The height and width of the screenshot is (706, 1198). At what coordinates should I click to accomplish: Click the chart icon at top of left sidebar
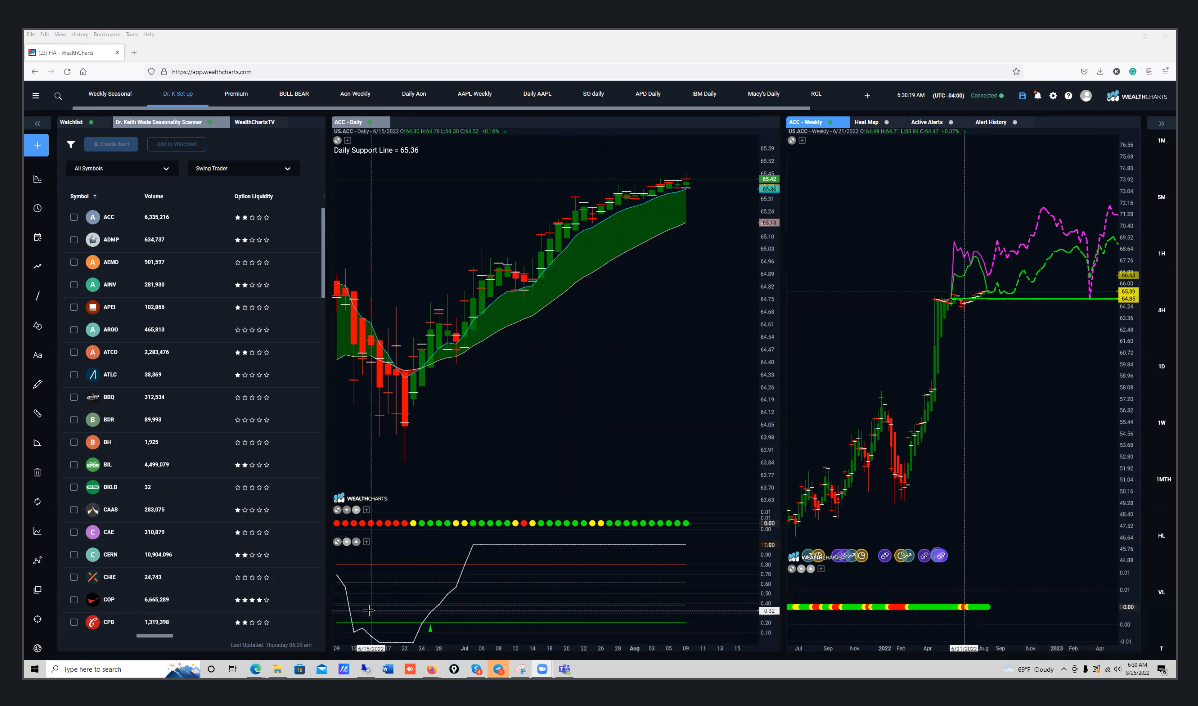pos(37,179)
